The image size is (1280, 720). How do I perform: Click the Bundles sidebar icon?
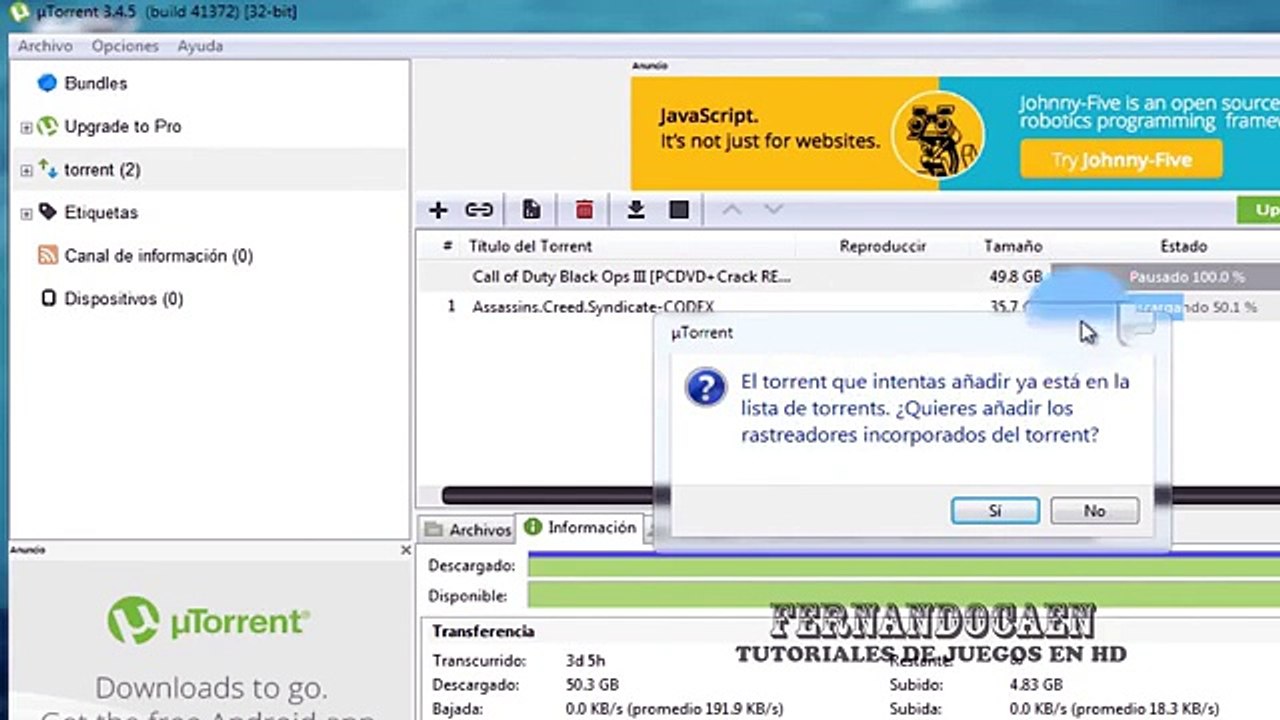coord(47,83)
